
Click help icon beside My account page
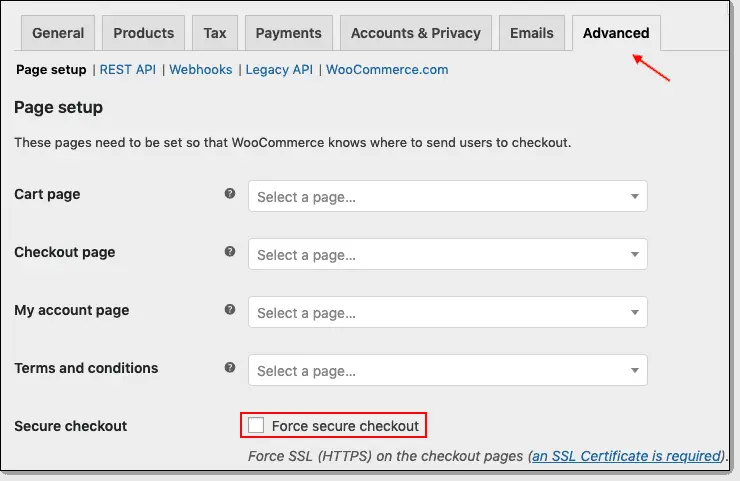230,310
